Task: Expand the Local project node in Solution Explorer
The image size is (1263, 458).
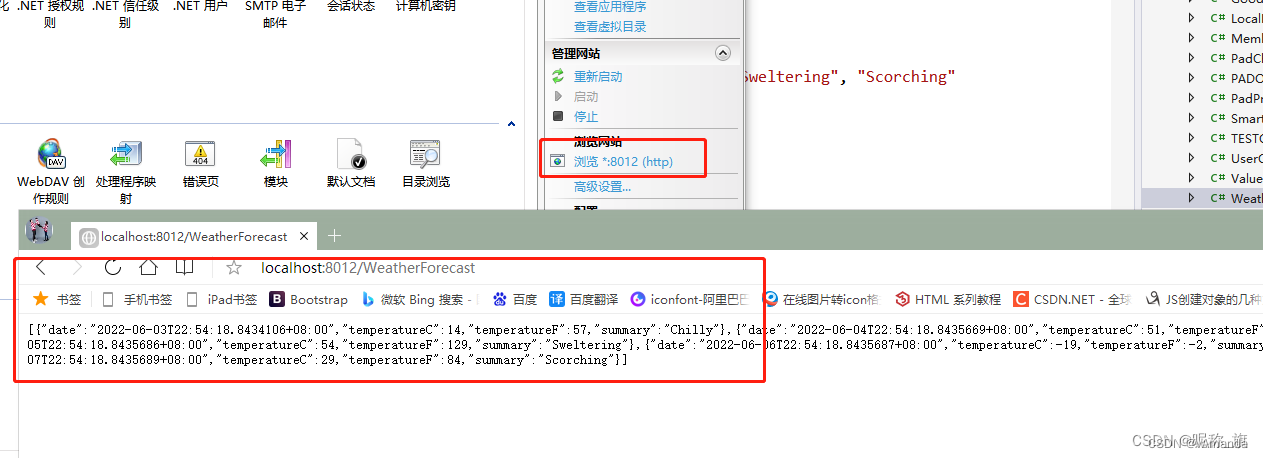Action: pyautogui.click(x=1191, y=18)
